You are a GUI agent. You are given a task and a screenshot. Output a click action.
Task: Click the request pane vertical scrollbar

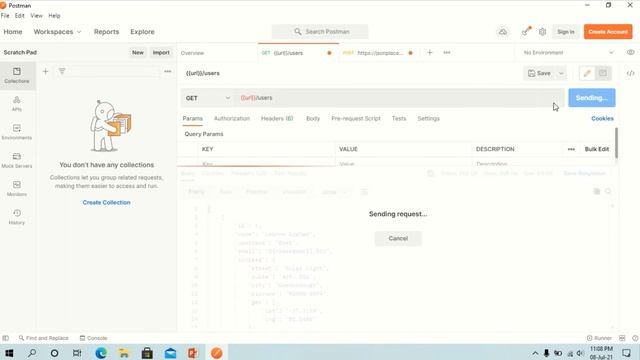point(616,143)
